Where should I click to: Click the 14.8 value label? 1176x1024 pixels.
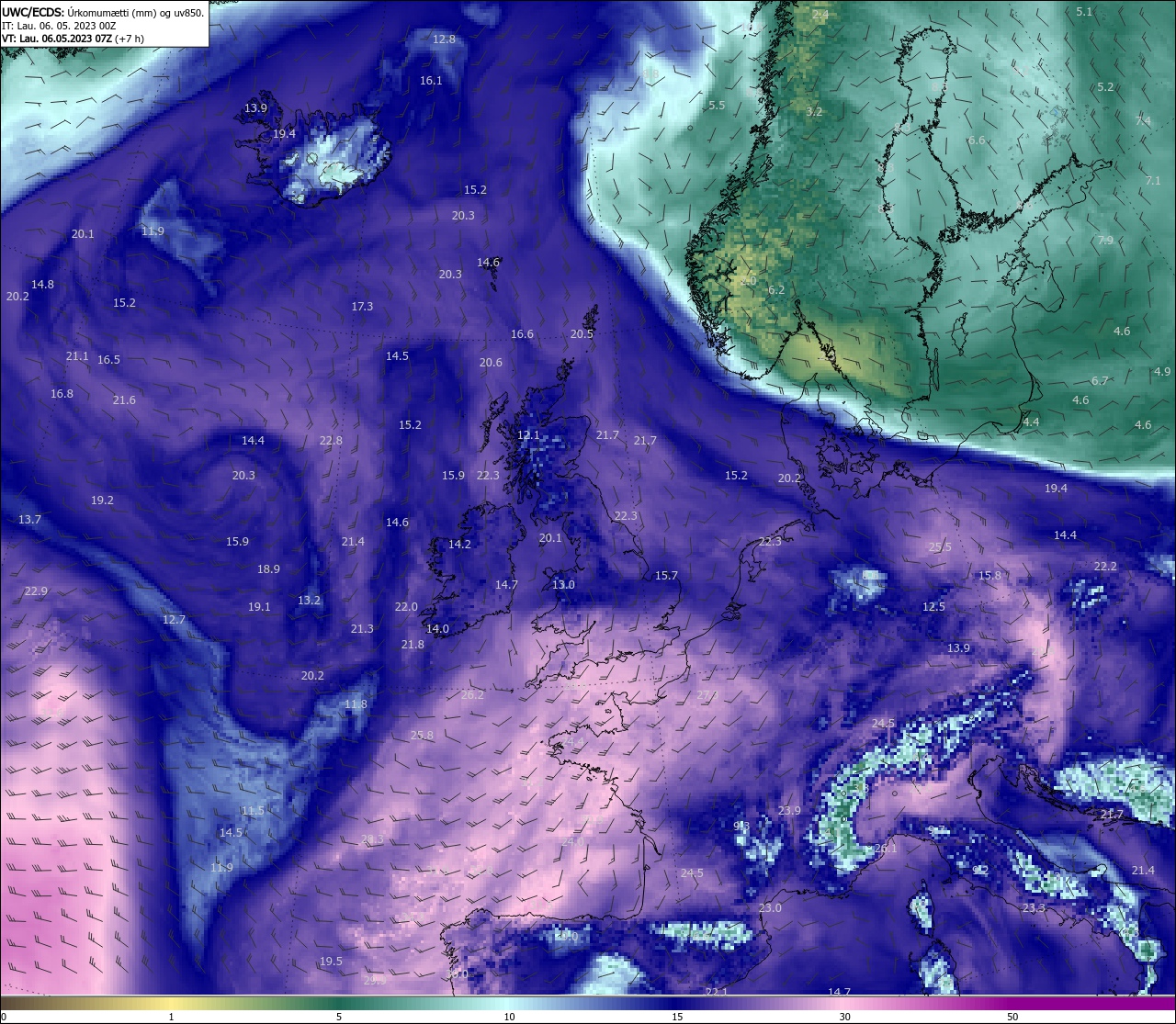(x=42, y=284)
